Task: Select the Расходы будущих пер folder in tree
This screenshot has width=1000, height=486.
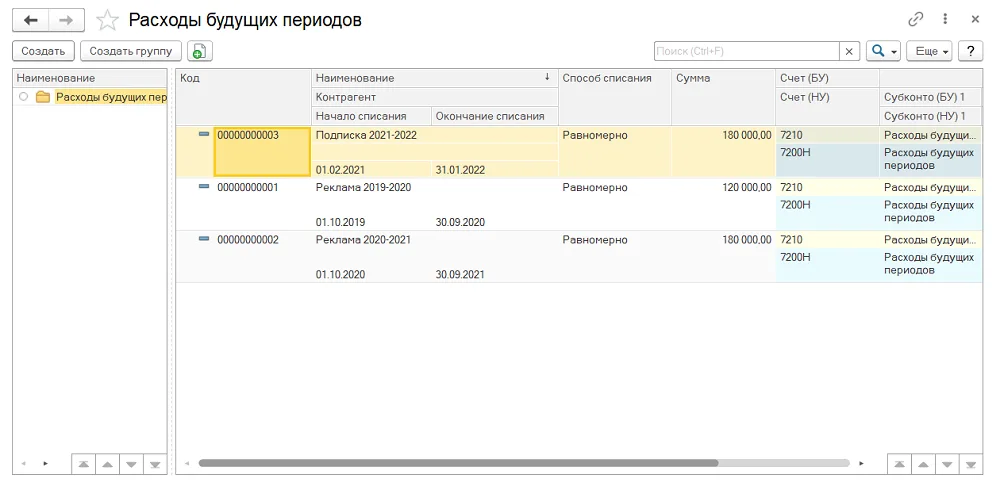Action: point(111,98)
